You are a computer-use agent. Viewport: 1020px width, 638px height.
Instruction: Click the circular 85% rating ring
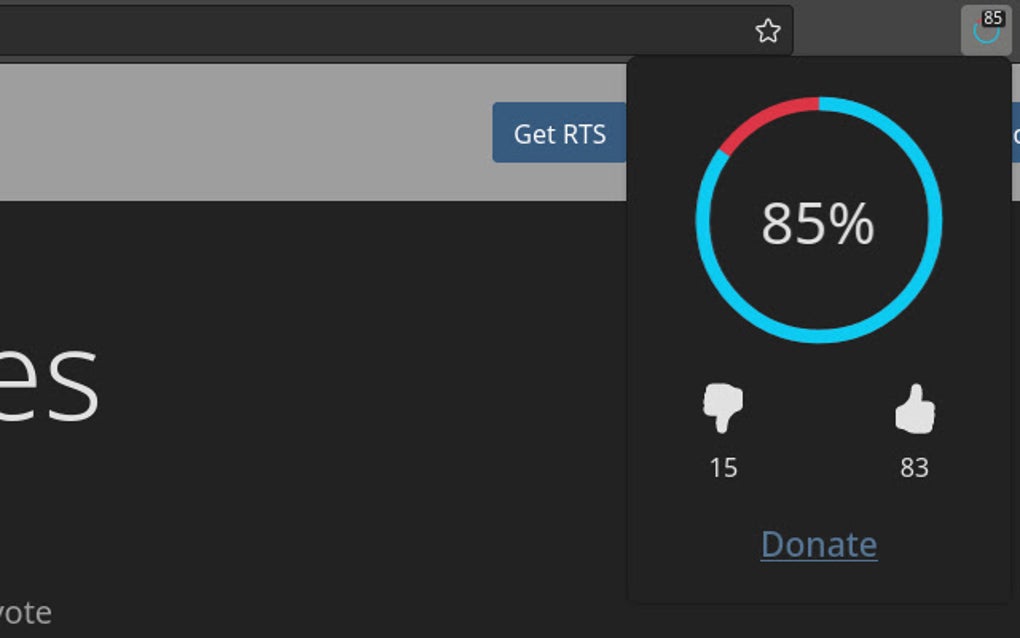pyautogui.click(x=818, y=225)
